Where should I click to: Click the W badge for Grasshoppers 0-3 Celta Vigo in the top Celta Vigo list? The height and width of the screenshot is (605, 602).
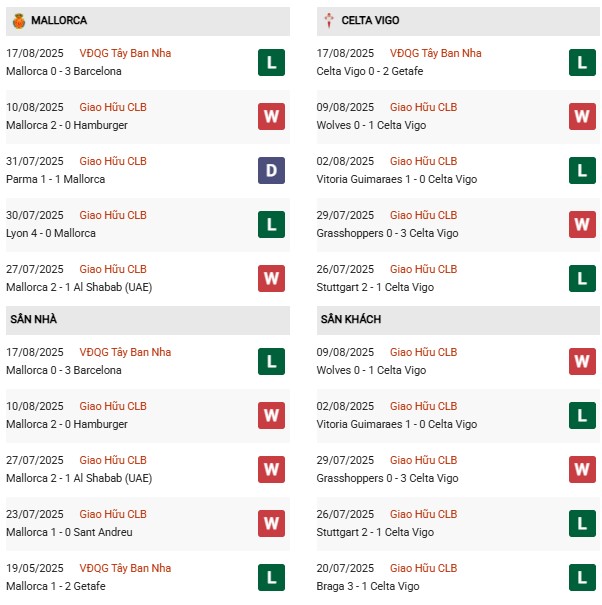tap(582, 225)
